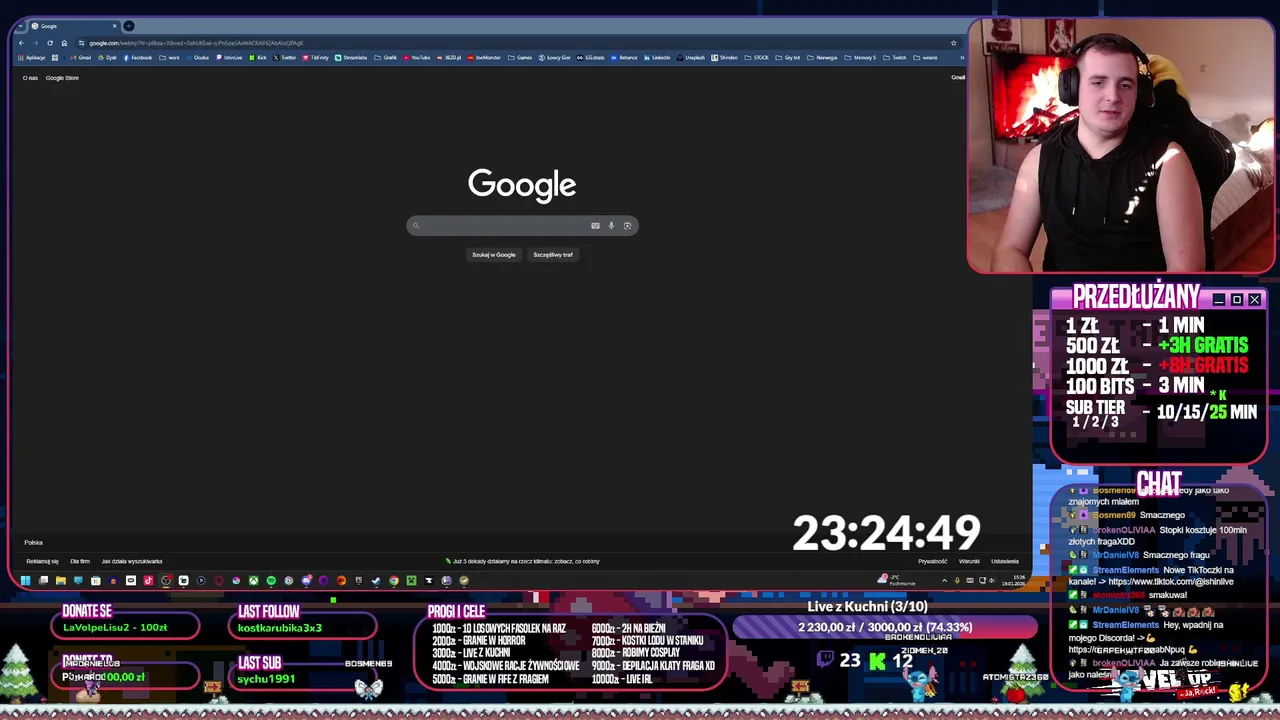Viewport: 1280px width, 720px height.
Task: Open the Streamlabs bookmark
Action: click(351, 58)
